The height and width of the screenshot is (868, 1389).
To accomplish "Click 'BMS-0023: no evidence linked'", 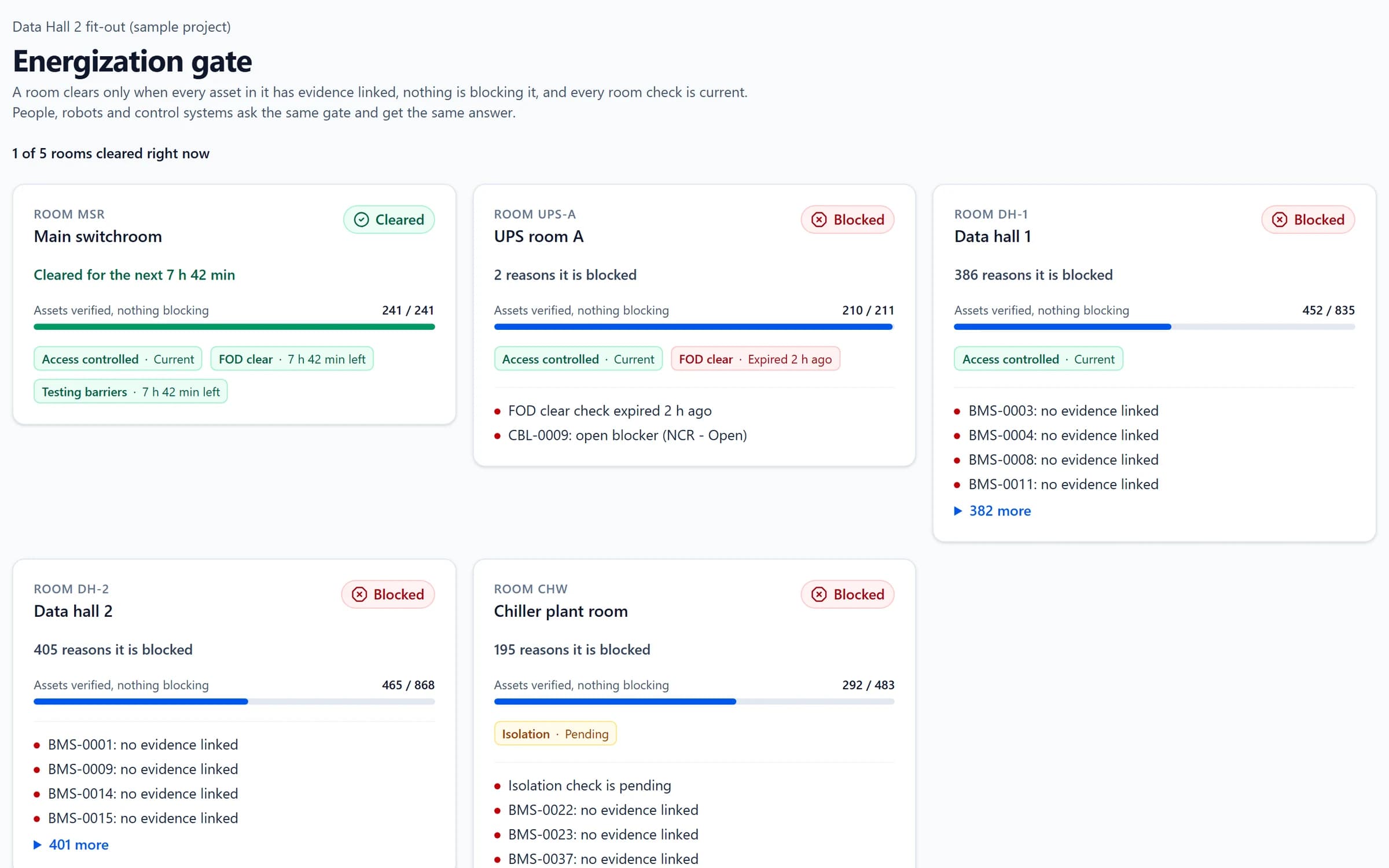I will coord(603,834).
